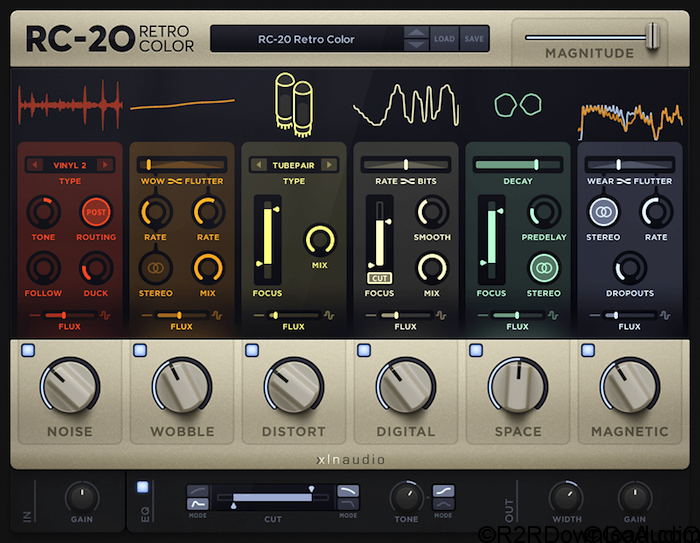Click the wobble line graphic
The height and width of the screenshot is (543, 700).
point(182,104)
